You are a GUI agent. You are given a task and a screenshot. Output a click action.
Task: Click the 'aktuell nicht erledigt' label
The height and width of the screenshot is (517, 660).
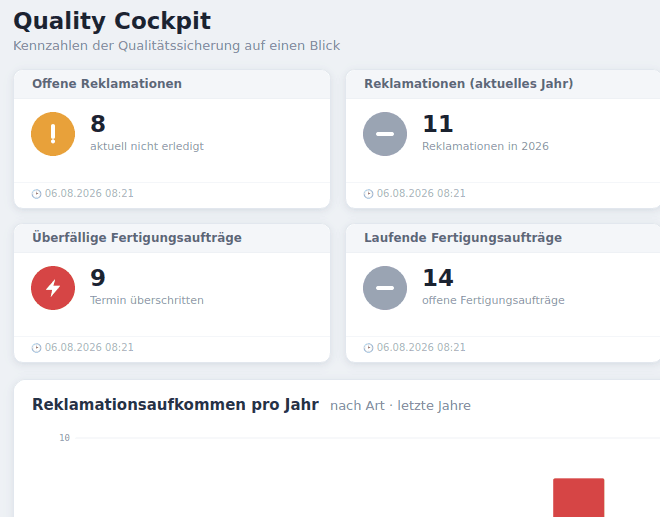[x=147, y=146]
